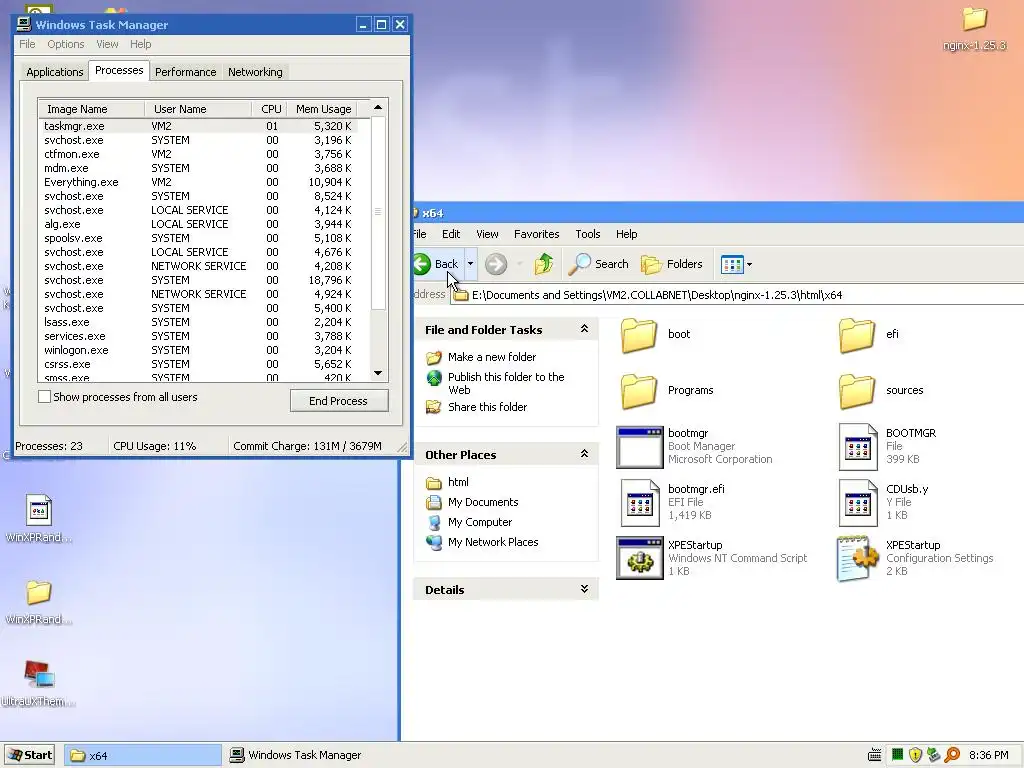This screenshot has width=1024, height=768.
Task: Click the Start button
Action: tap(31, 755)
